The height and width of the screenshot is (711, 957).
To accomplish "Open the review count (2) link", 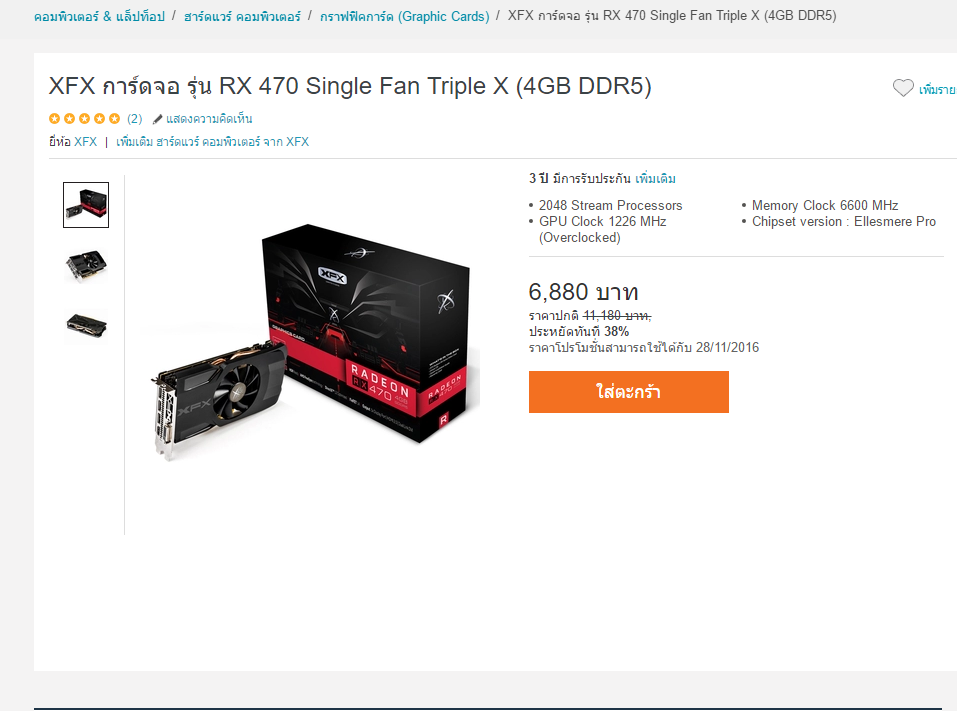I will (134, 118).
